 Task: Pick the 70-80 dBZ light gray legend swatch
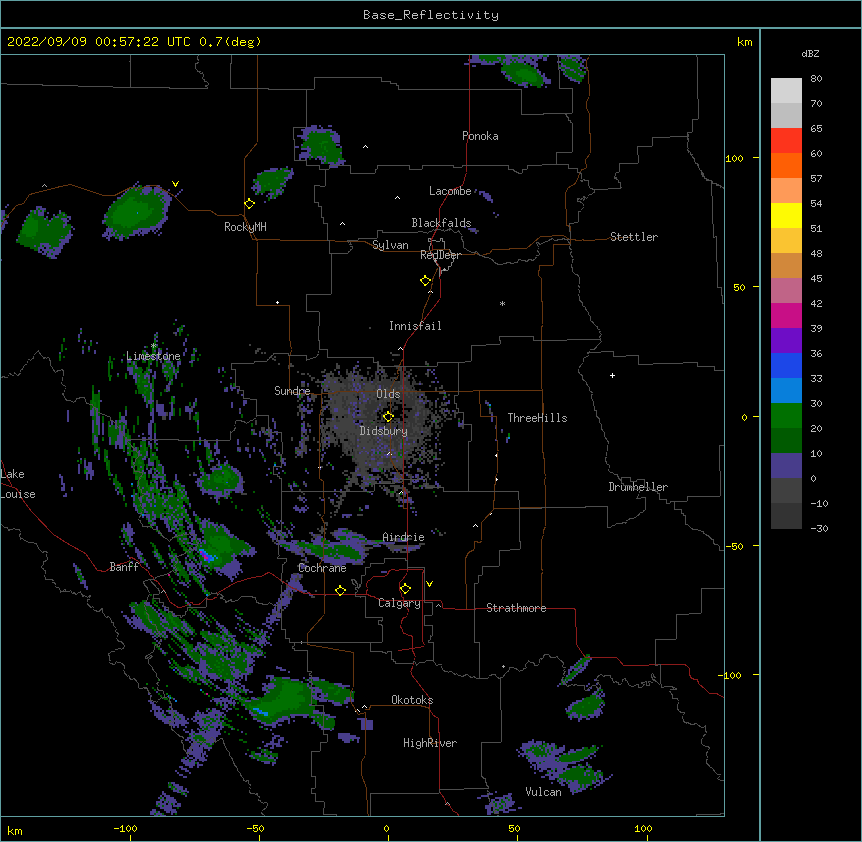[x=786, y=91]
